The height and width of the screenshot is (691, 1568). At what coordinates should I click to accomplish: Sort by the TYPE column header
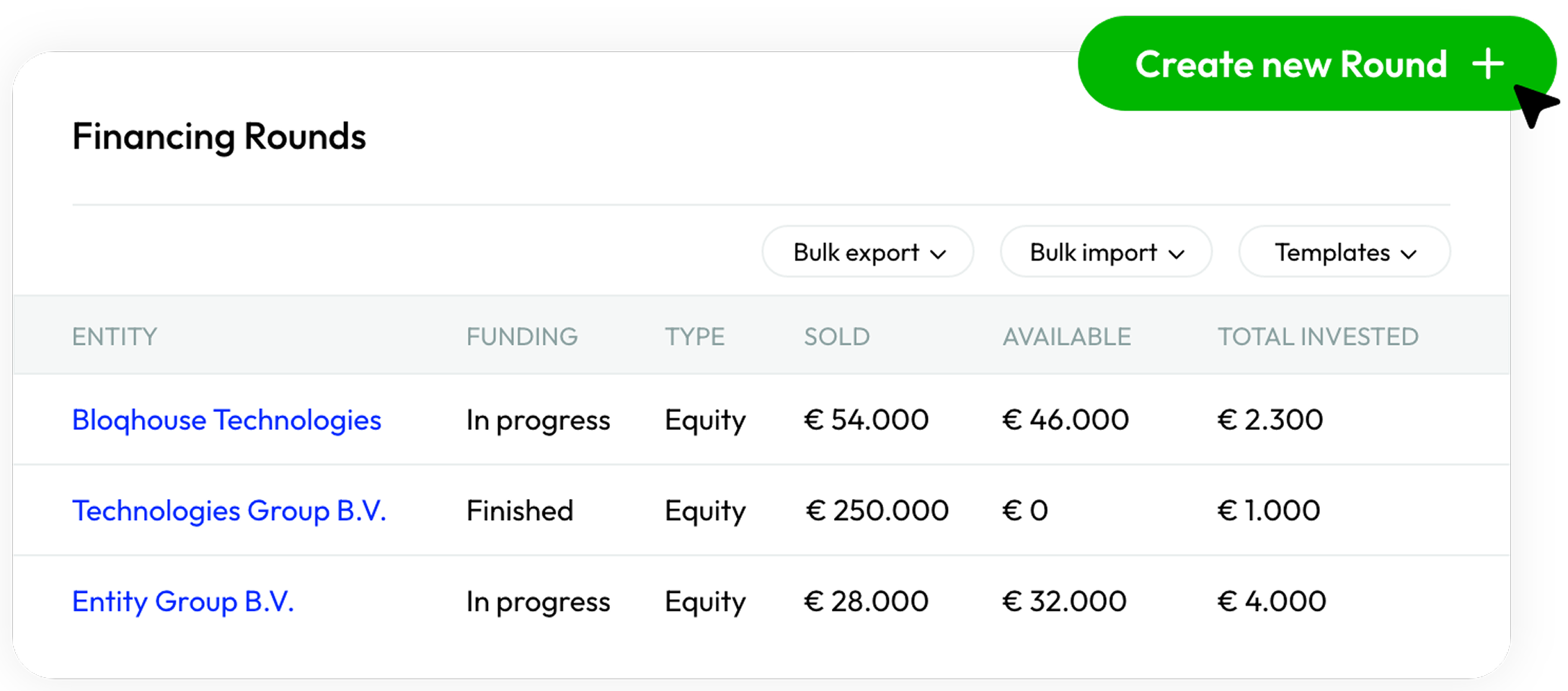click(x=694, y=337)
